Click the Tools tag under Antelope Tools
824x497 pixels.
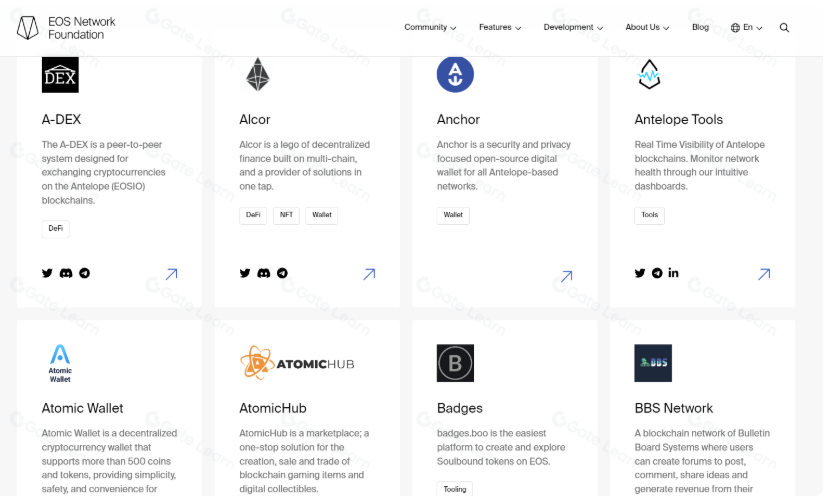point(649,215)
